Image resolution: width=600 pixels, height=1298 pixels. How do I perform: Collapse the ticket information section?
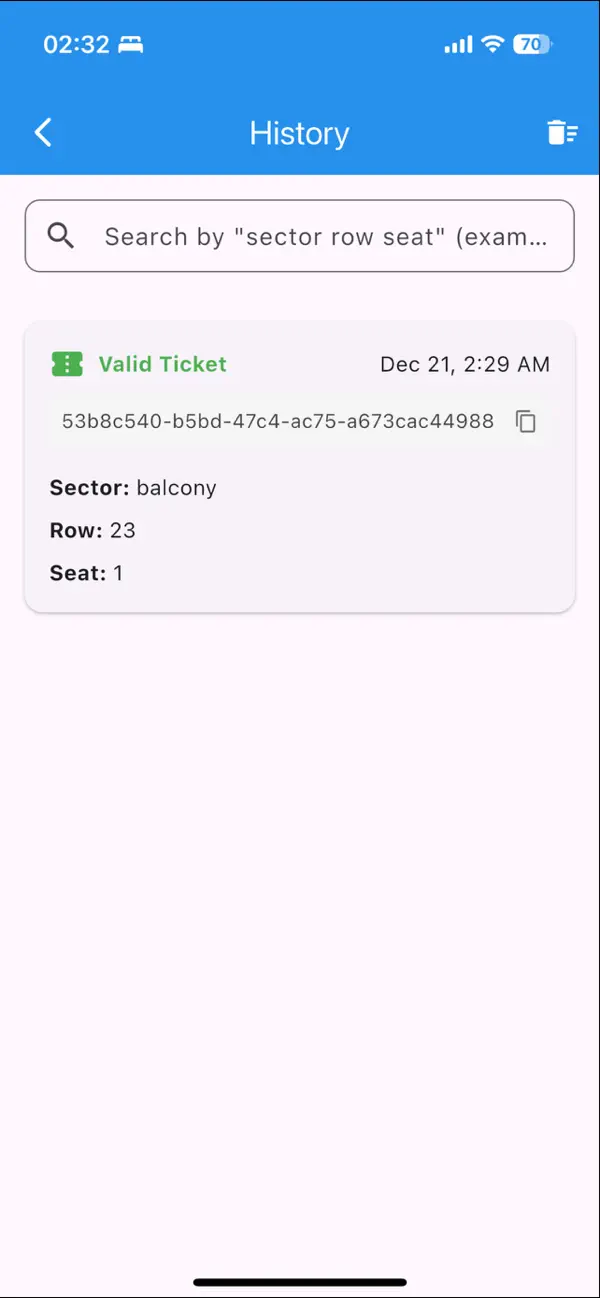299,465
